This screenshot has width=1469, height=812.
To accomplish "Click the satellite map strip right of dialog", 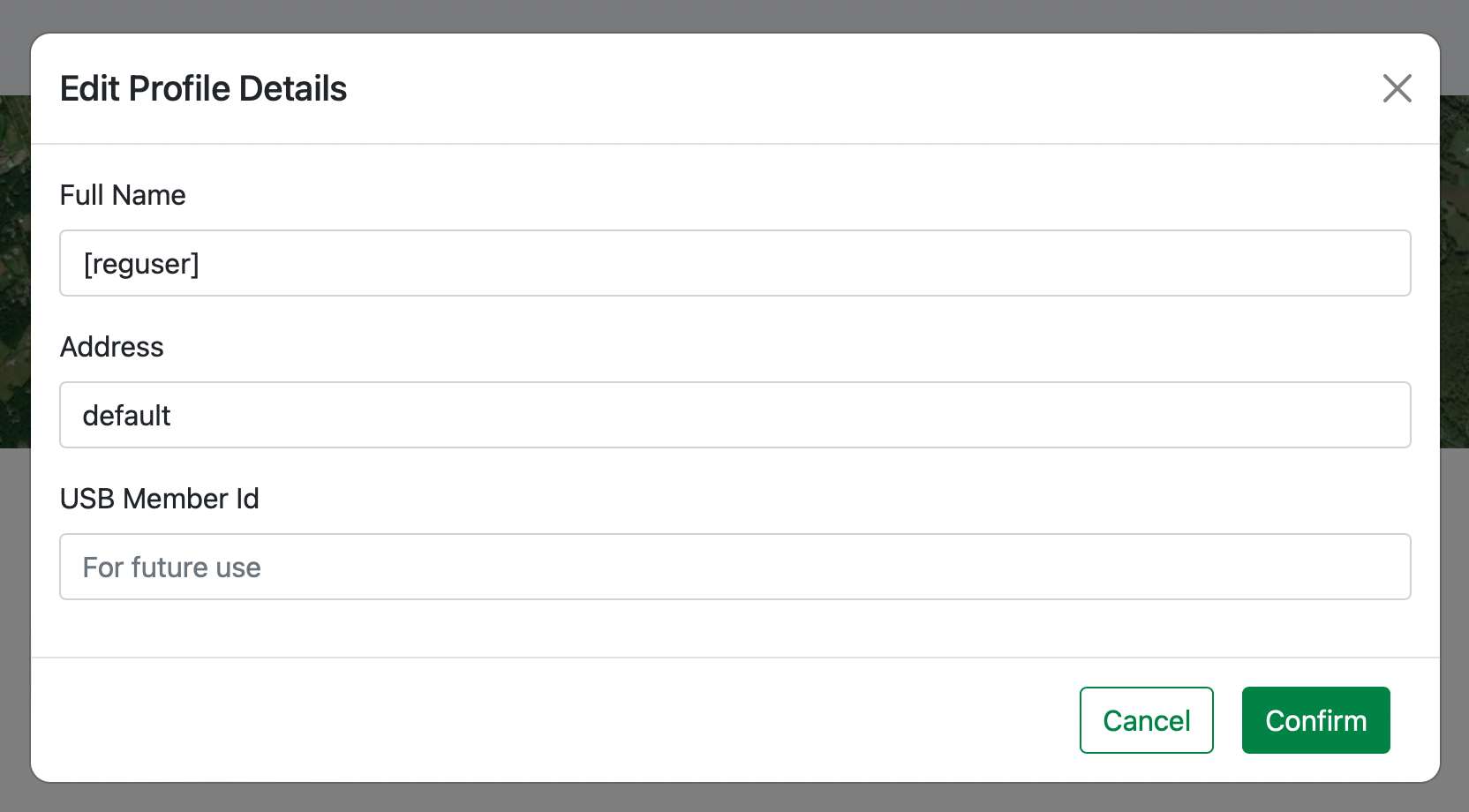I will pos(1454,265).
